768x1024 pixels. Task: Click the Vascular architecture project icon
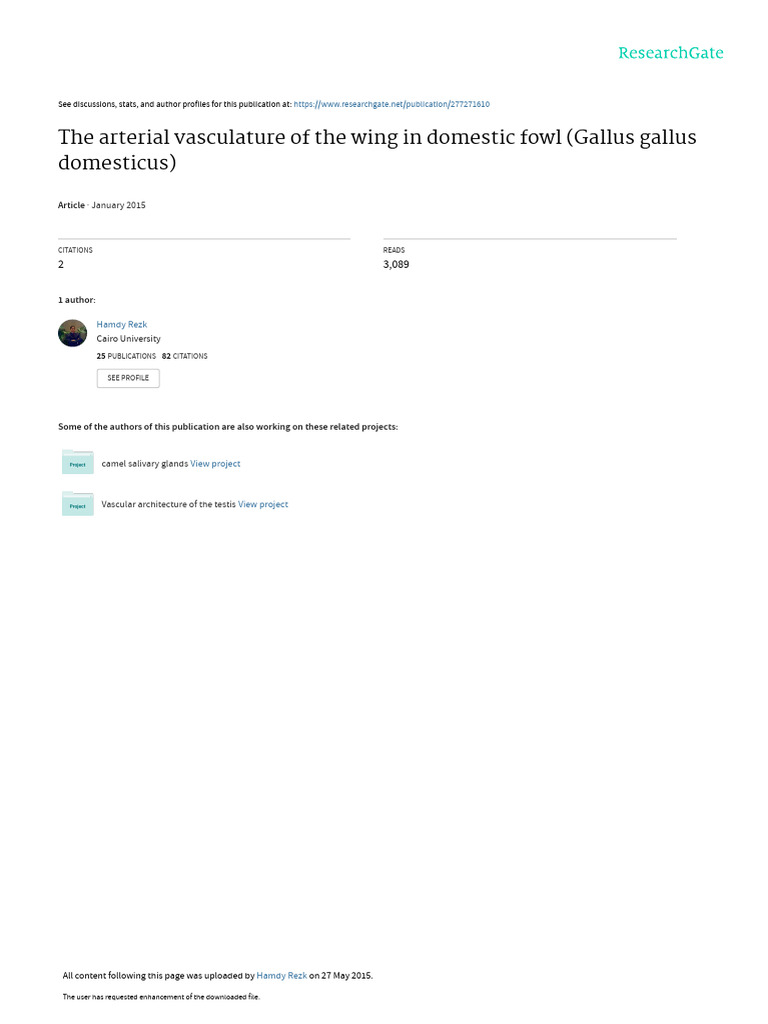77,504
